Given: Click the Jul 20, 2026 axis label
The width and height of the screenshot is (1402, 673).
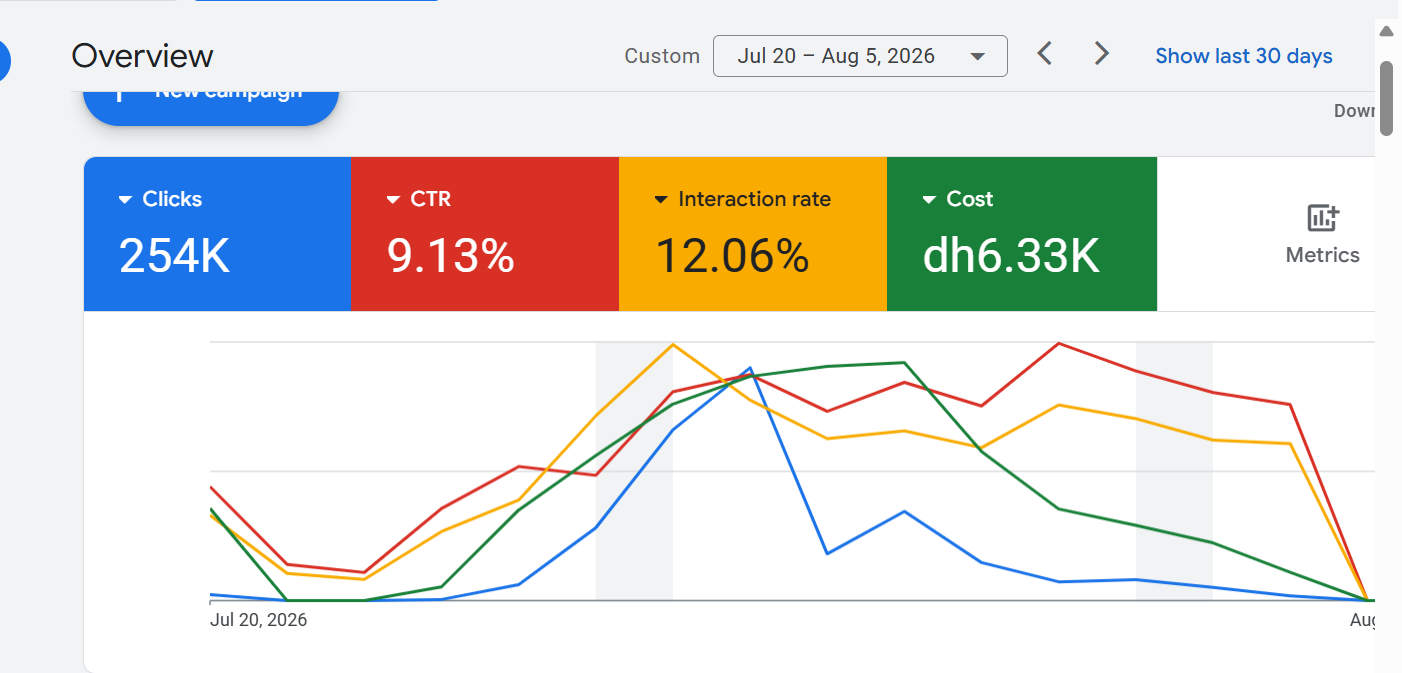Looking at the screenshot, I should coord(259,620).
